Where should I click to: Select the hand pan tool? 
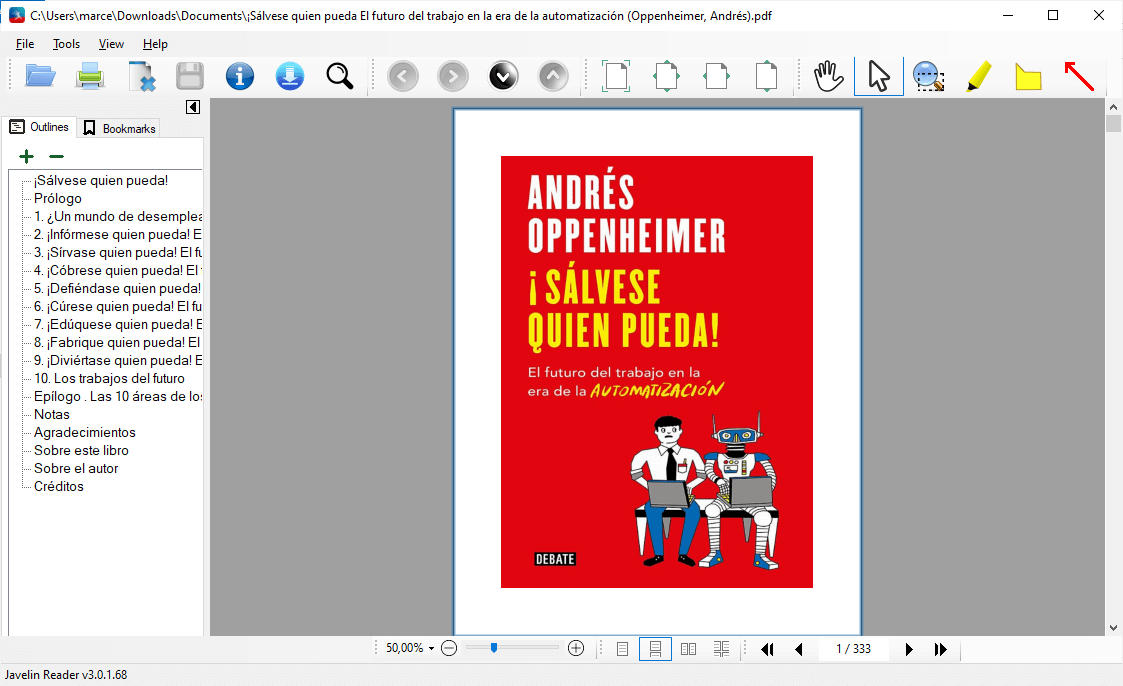click(829, 76)
